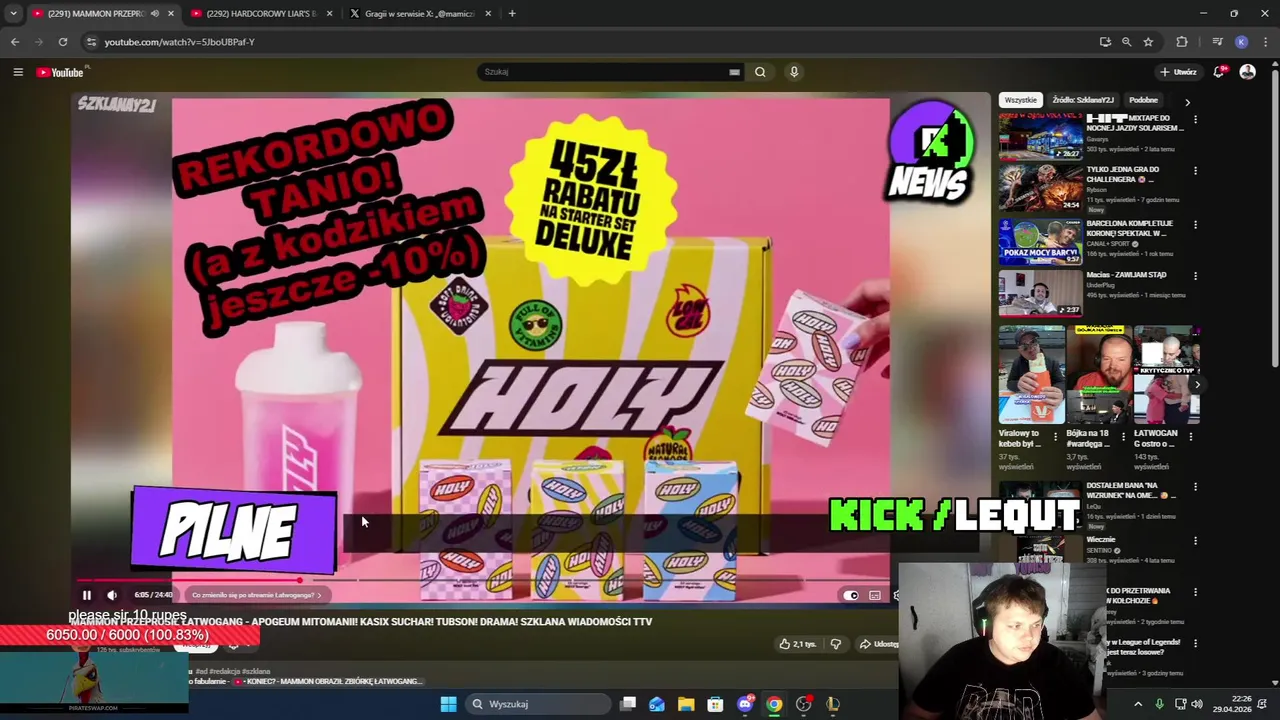The image size is (1280, 720).
Task: Open the YouTube hamburger guide menu
Action: click(x=18, y=72)
